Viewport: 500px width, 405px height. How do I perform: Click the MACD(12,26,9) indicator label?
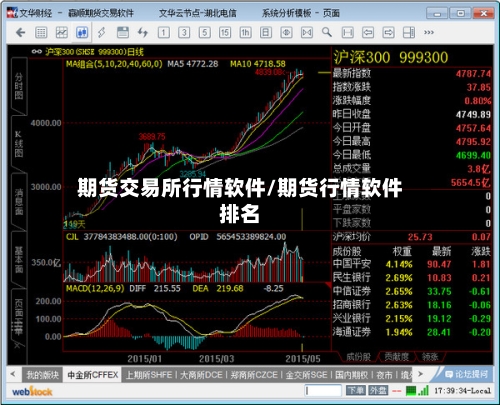[95, 288]
